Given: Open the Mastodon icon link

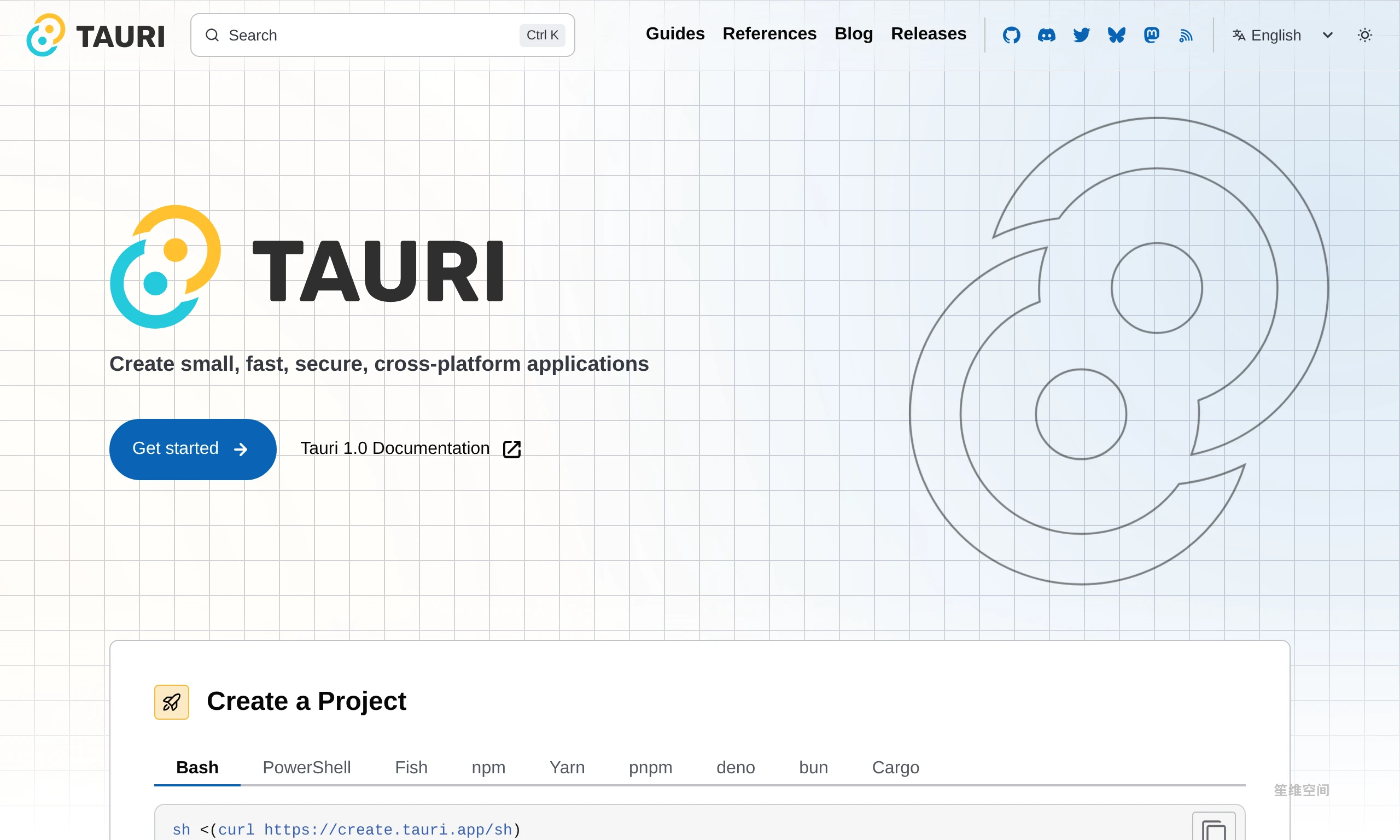Looking at the screenshot, I should coord(1152,35).
